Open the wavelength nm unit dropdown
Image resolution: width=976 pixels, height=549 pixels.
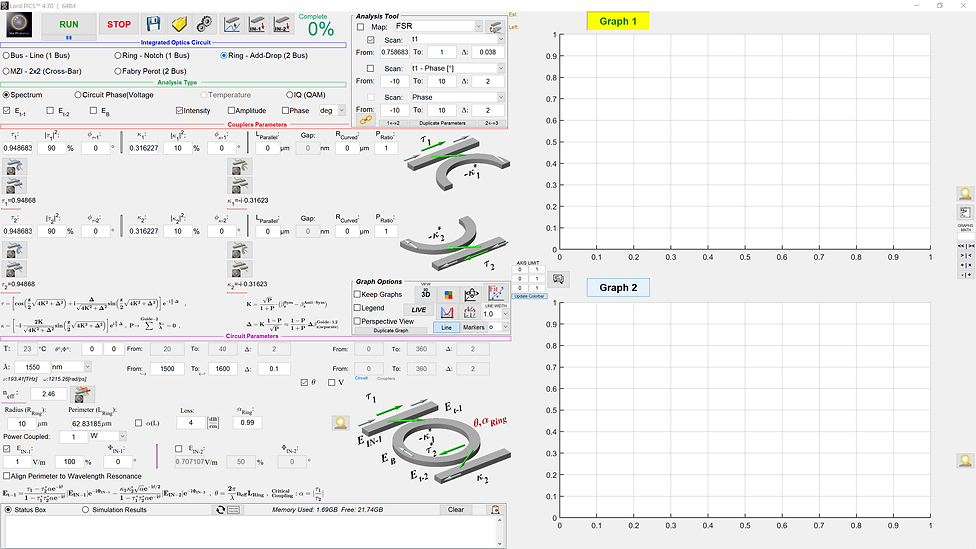point(87,367)
